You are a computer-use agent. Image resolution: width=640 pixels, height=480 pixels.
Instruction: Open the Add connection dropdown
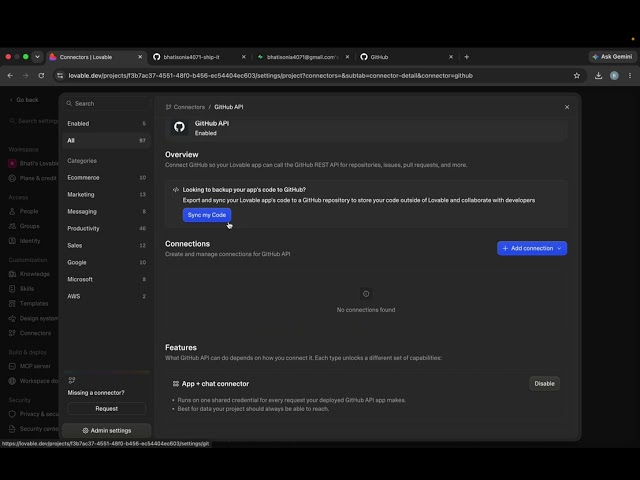531,248
